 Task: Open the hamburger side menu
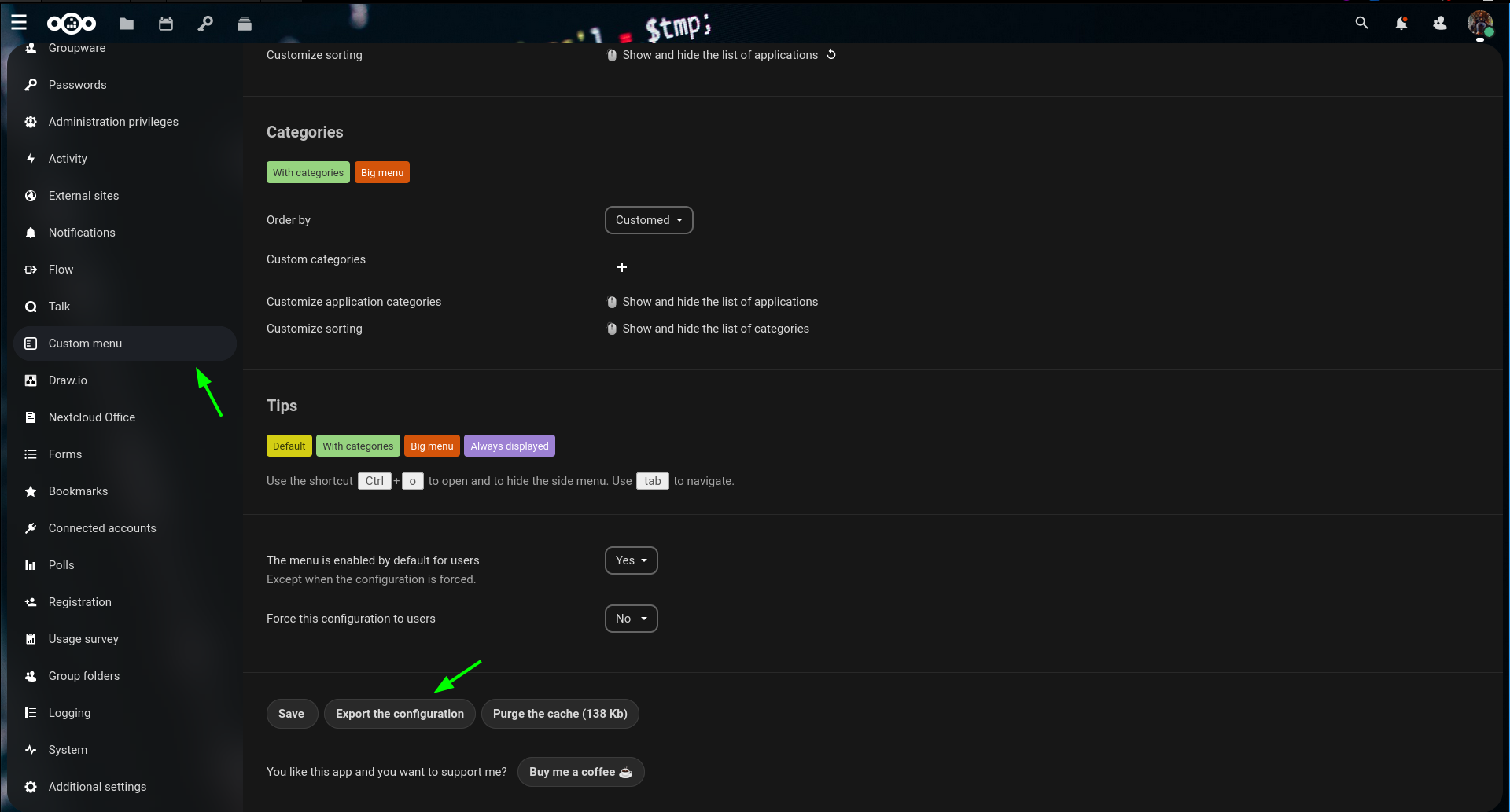(x=19, y=23)
